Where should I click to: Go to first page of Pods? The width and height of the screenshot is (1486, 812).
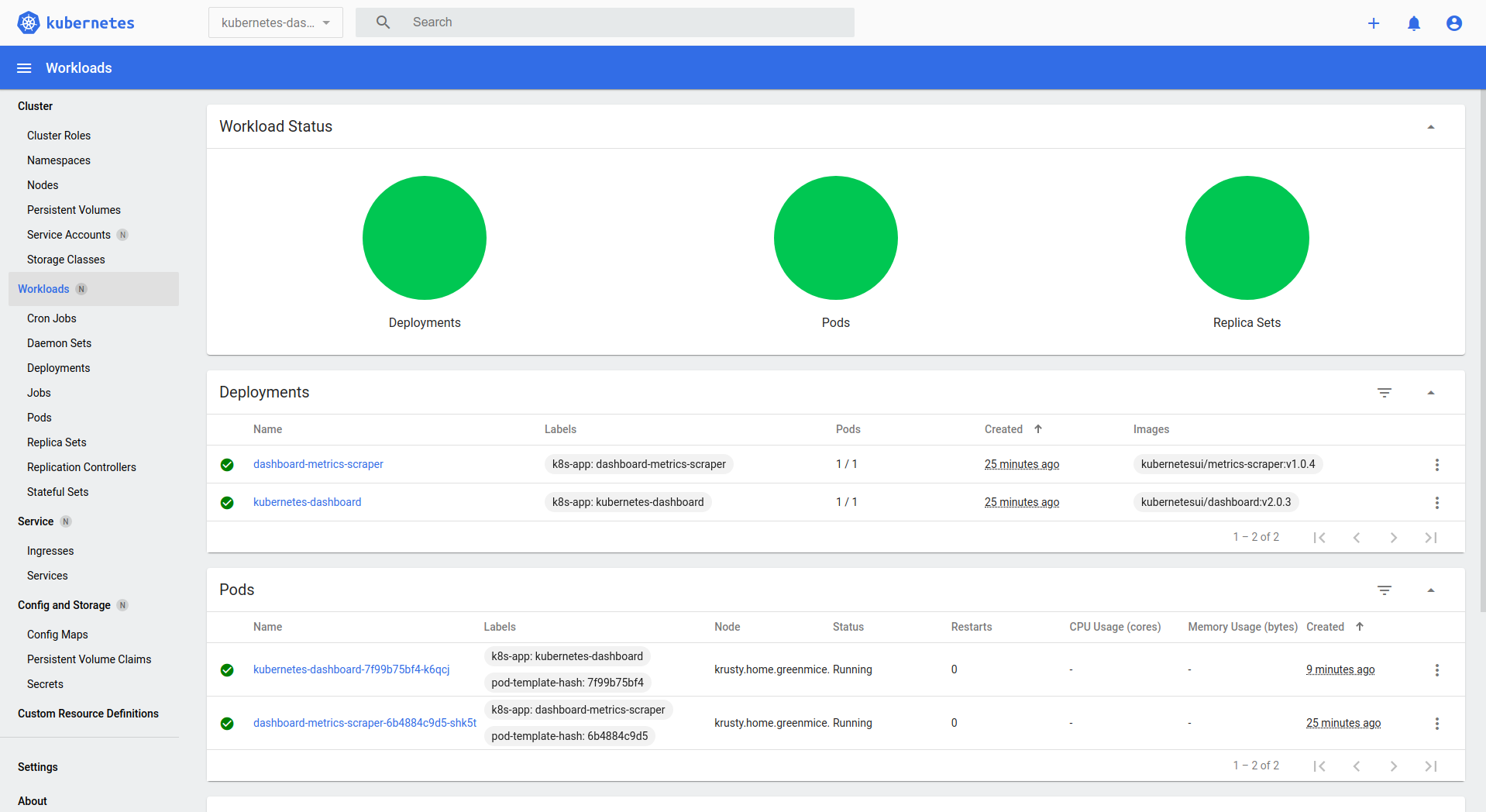(x=1319, y=766)
